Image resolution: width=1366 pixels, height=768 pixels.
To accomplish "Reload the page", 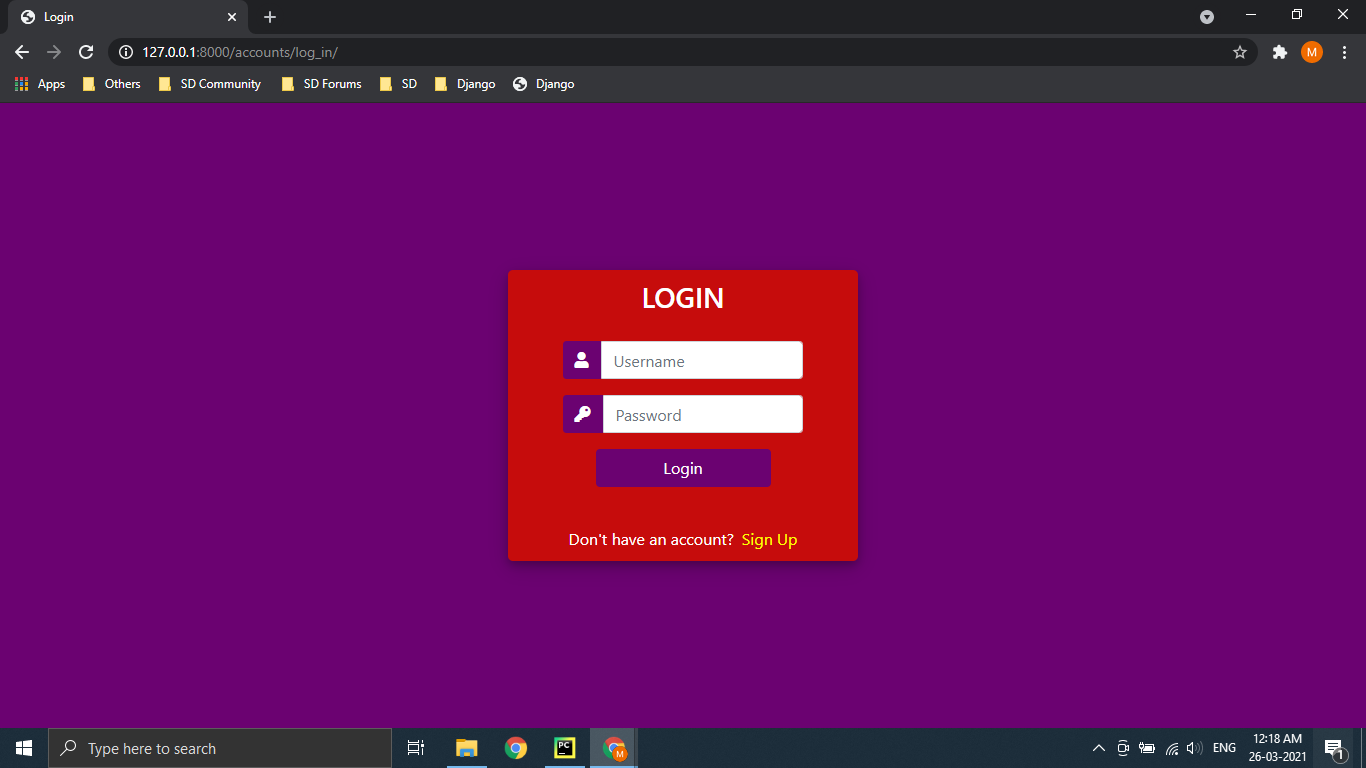I will pyautogui.click(x=86, y=52).
